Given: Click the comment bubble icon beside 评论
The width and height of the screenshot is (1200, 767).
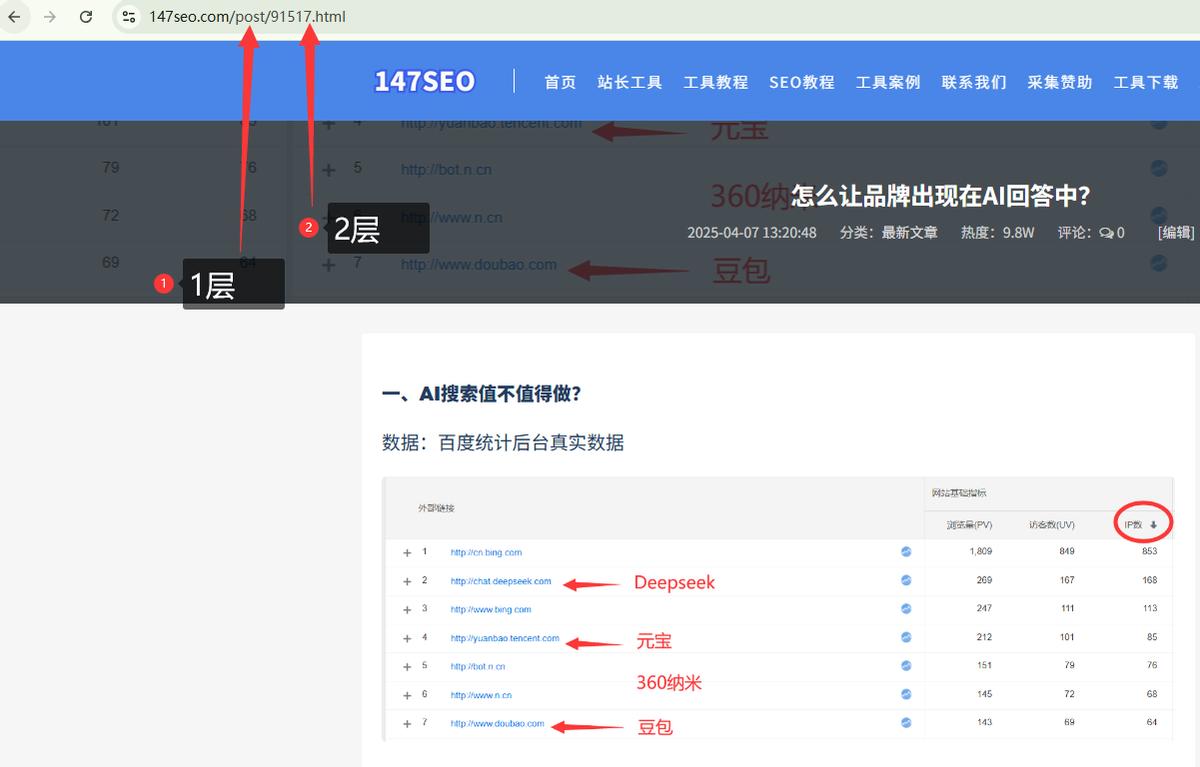Looking at the screenshot, I should 1106,232.
